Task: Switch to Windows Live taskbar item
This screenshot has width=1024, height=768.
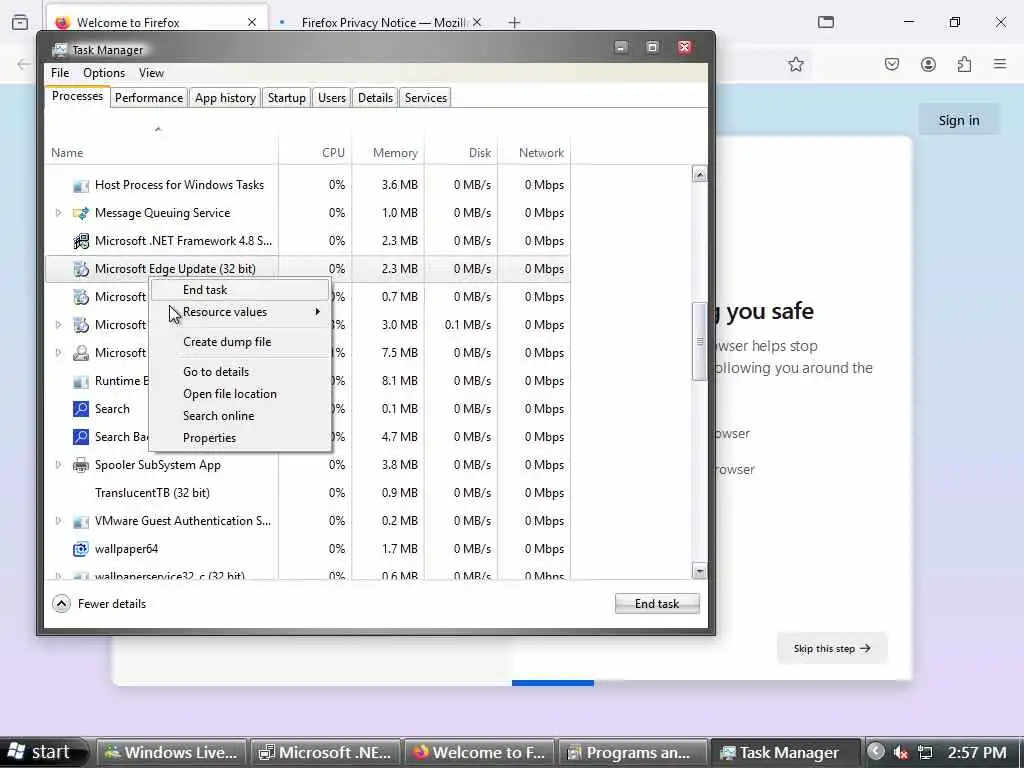Action: point(171,753)
